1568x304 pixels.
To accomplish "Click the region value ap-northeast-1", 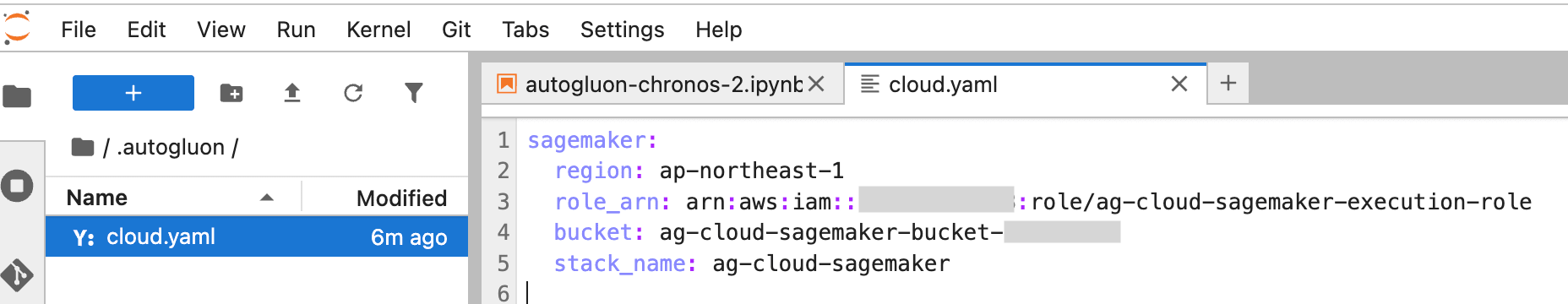I will (x=752, y=171).
